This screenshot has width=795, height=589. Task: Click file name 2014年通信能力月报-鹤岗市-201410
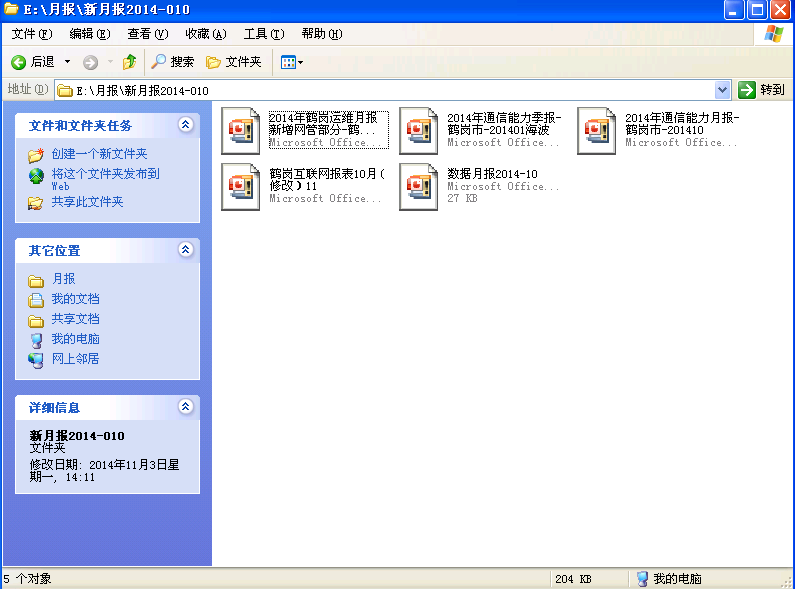click(x=682, y=124)
